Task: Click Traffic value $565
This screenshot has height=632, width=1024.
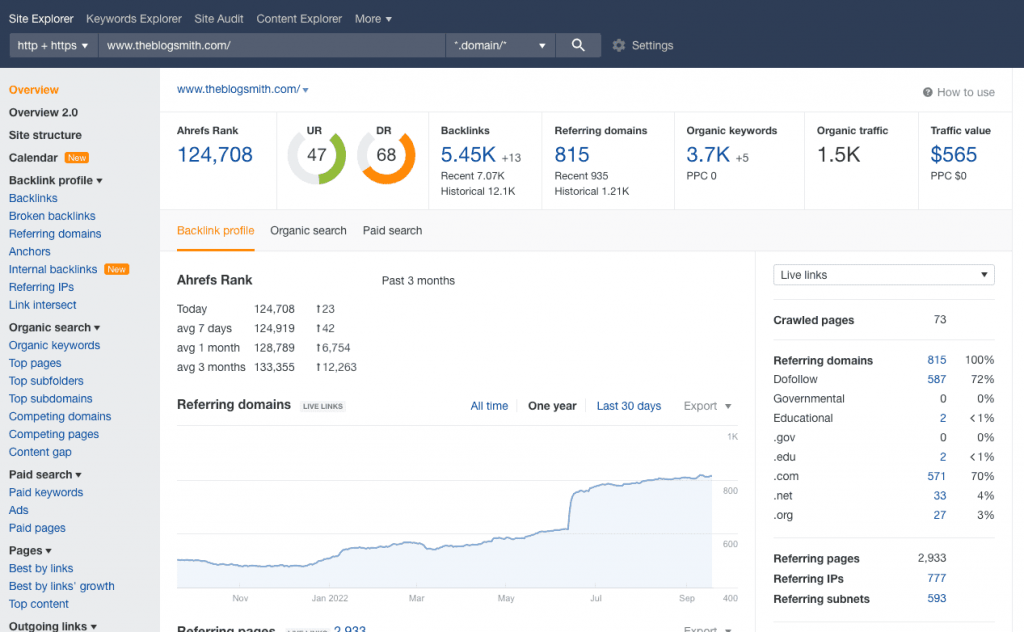Action: (x=953, y=155)
